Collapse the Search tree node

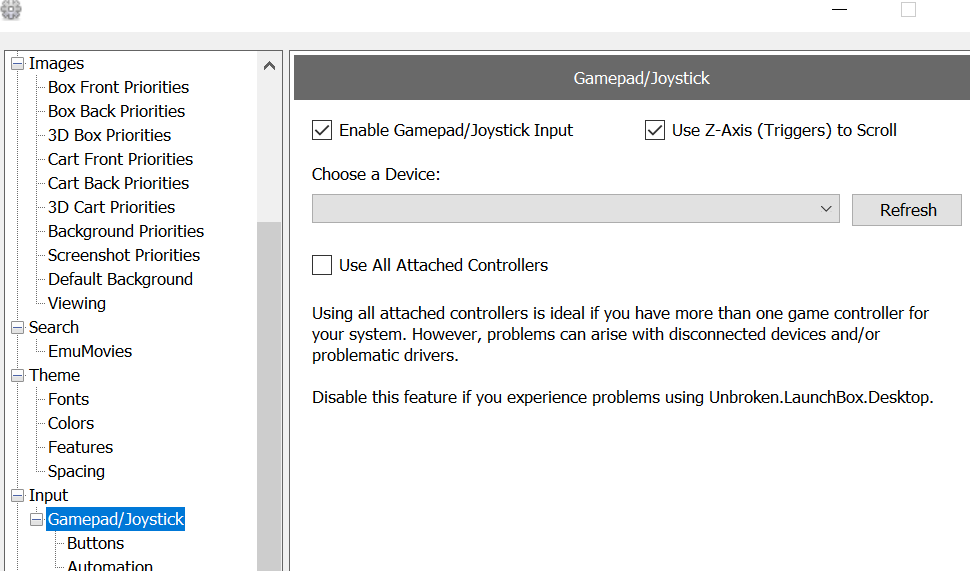[x=17, y=327]
